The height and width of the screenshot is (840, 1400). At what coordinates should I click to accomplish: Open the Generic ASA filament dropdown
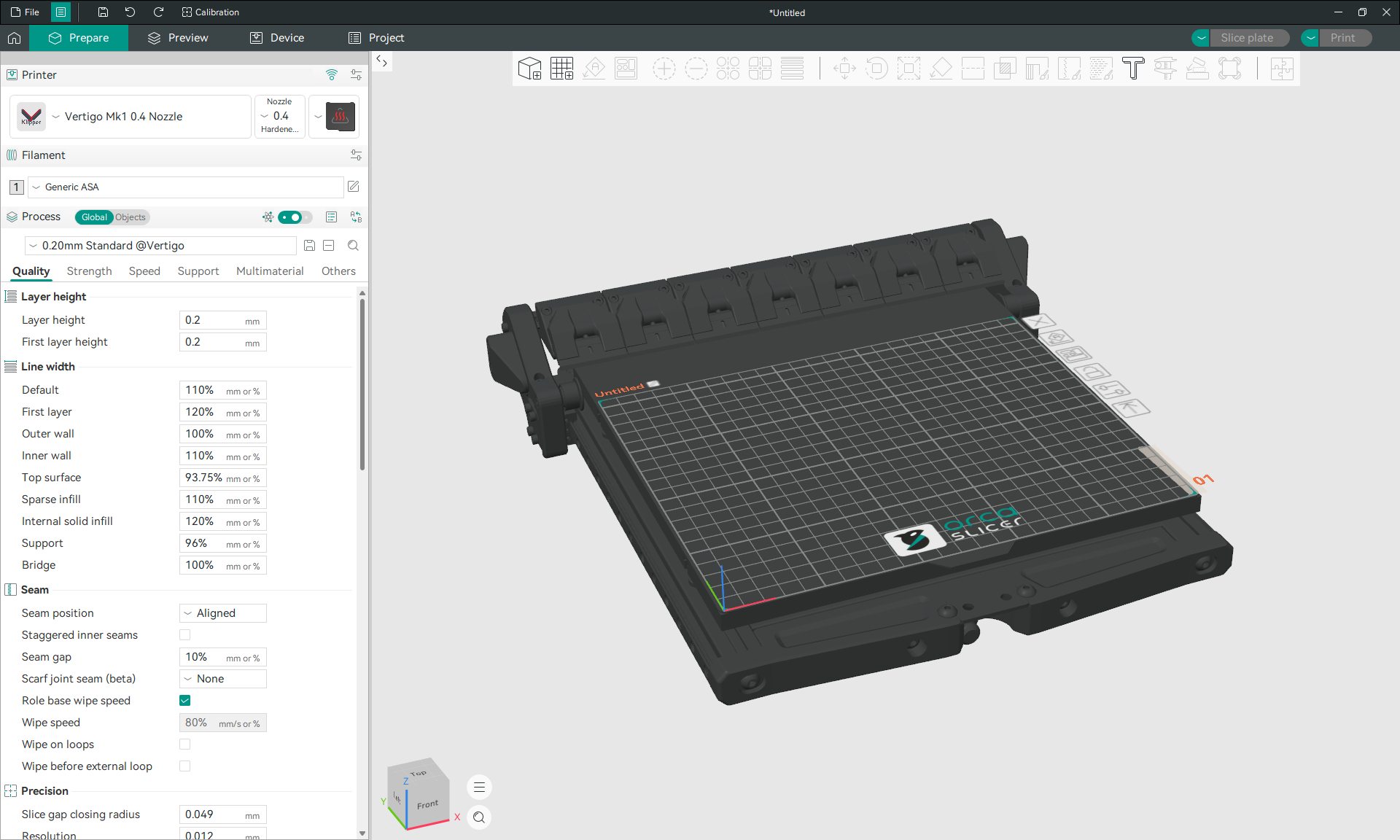186,187
